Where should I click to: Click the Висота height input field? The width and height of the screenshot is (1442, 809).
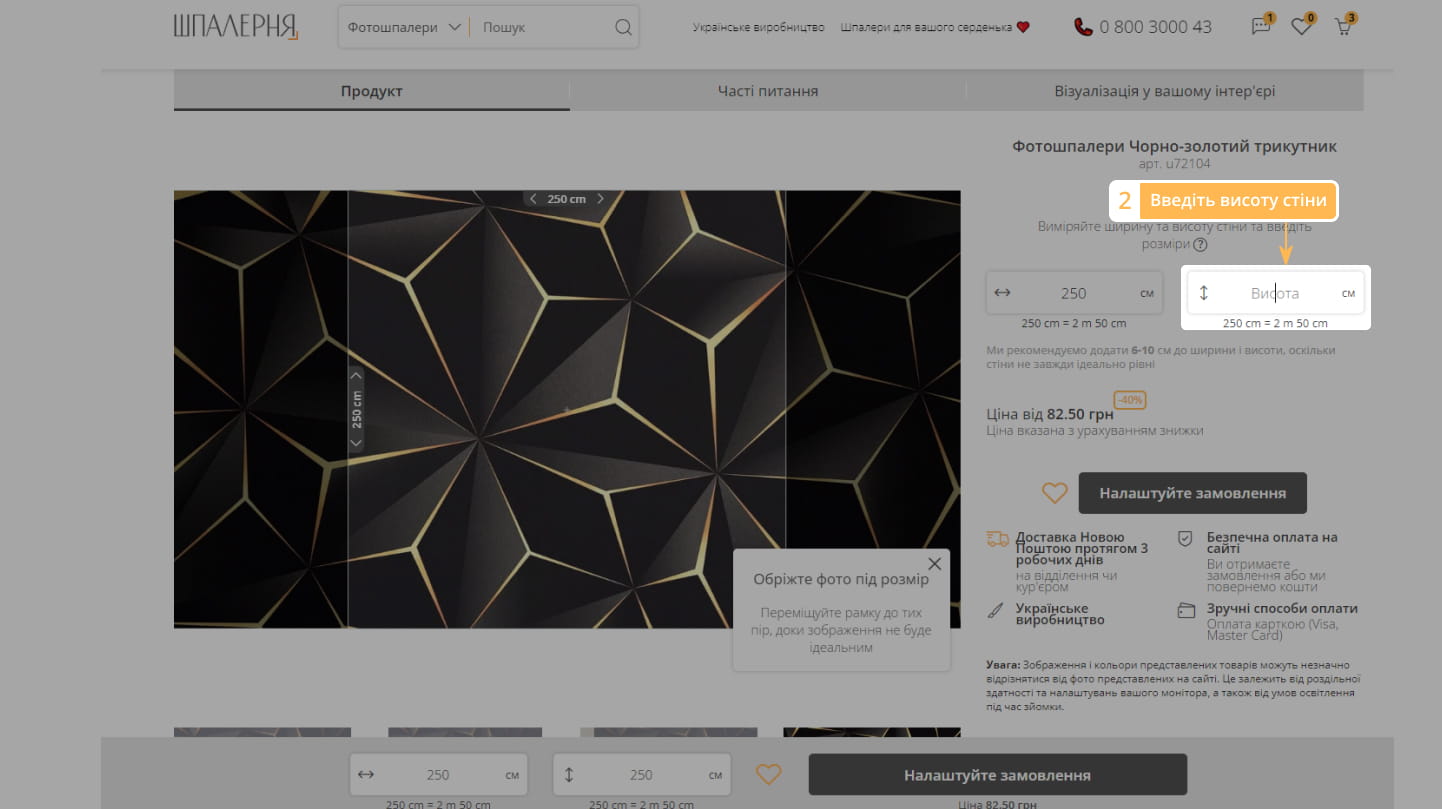[x=1274, y=293]
